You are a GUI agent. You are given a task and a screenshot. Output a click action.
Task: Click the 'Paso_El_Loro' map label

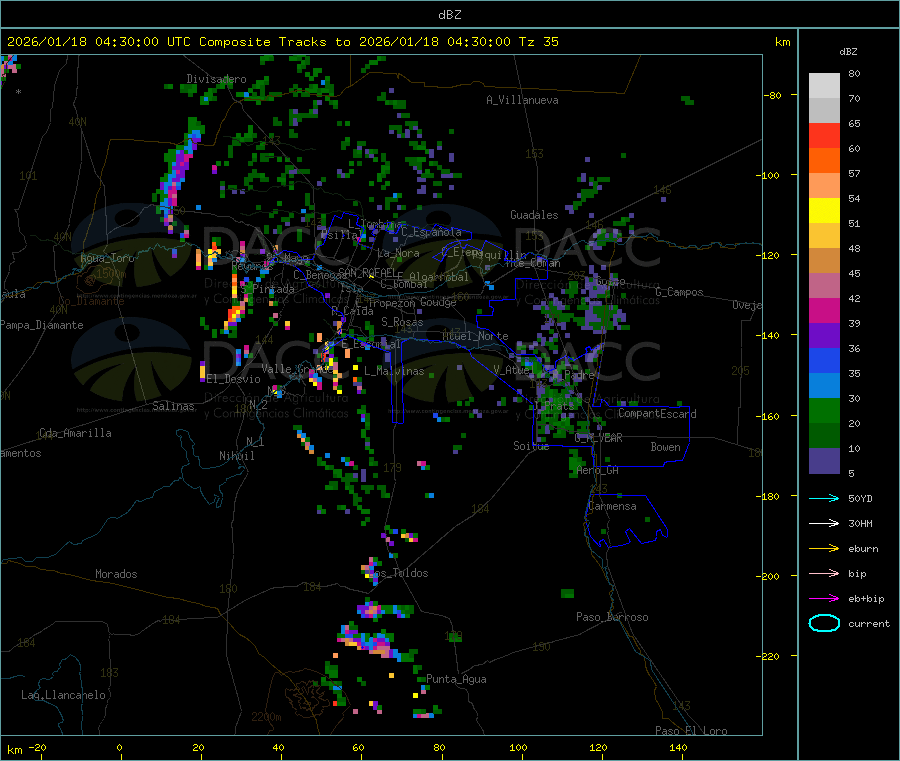692,731
